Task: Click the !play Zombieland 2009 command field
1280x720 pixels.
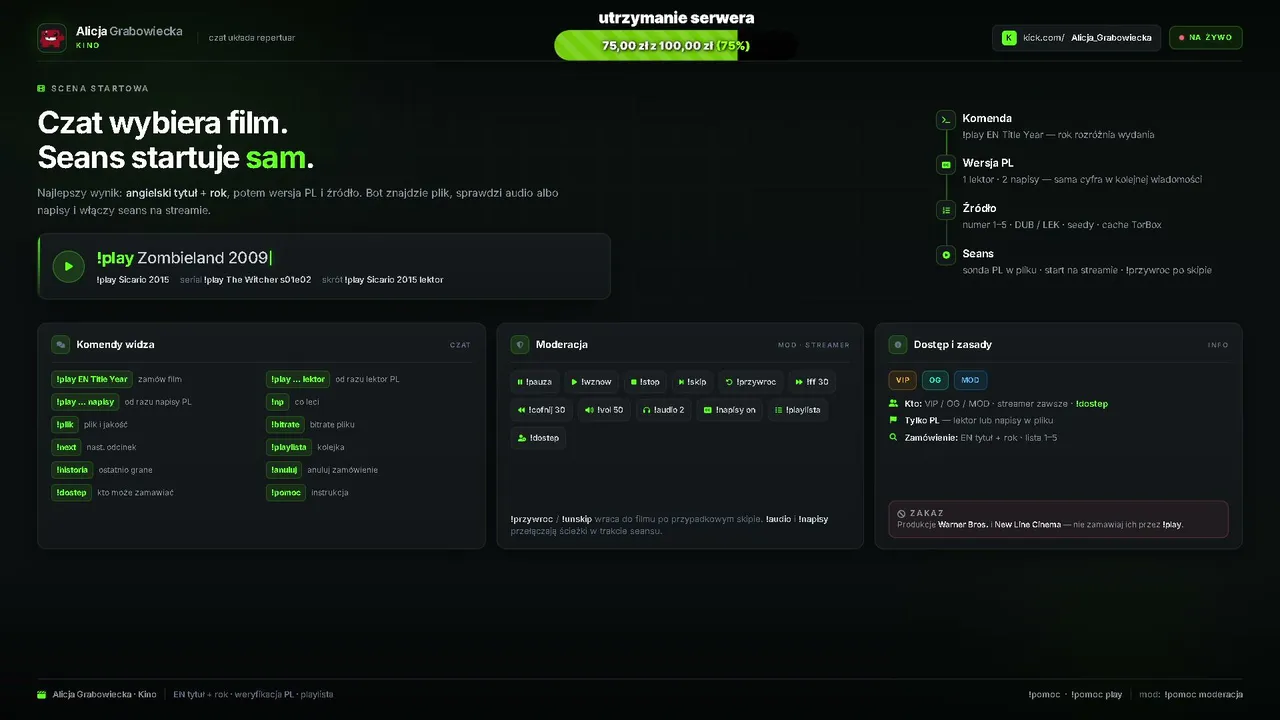Action: [324, 266]
